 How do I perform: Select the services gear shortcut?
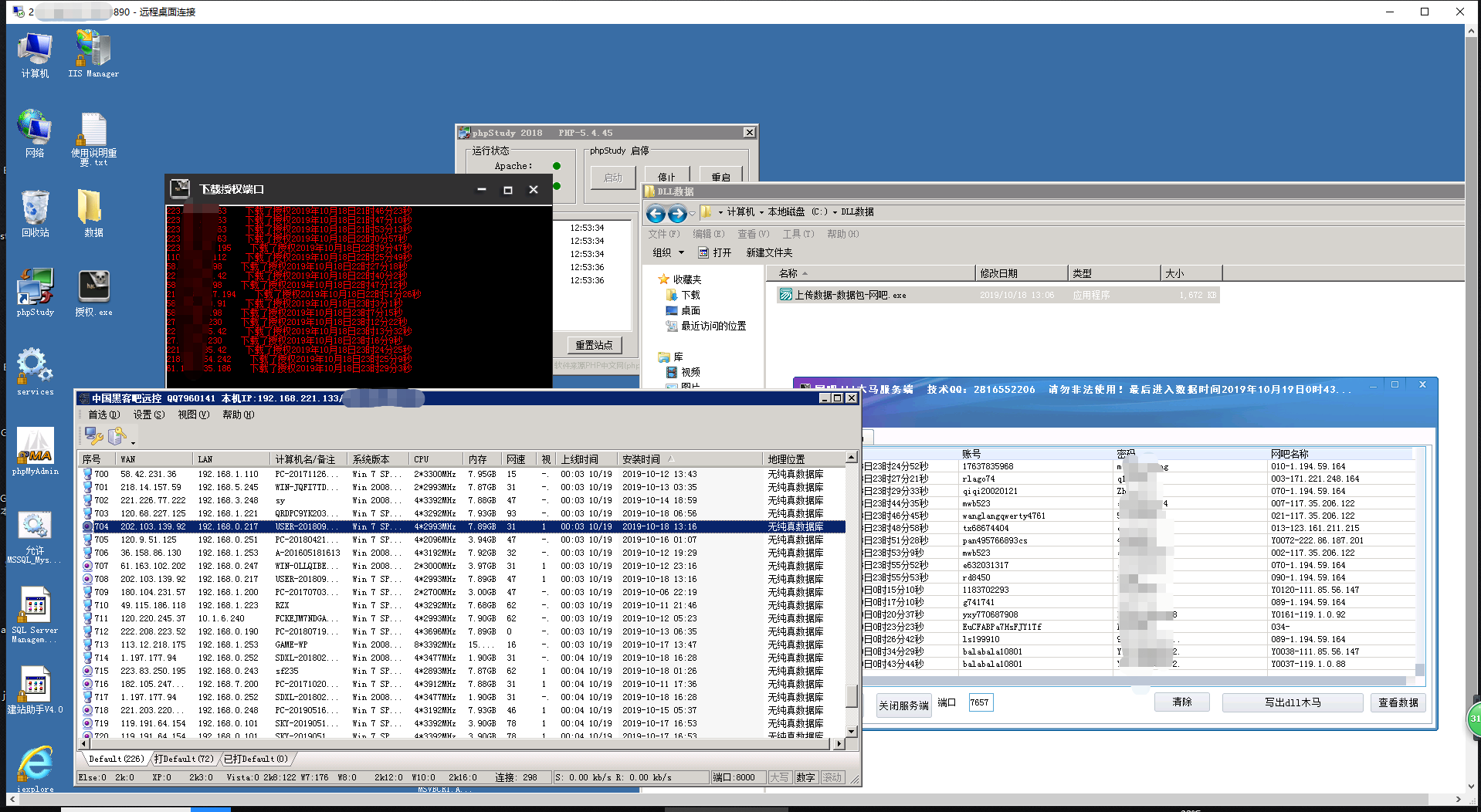pyautogui.click(x=35, y=372)
